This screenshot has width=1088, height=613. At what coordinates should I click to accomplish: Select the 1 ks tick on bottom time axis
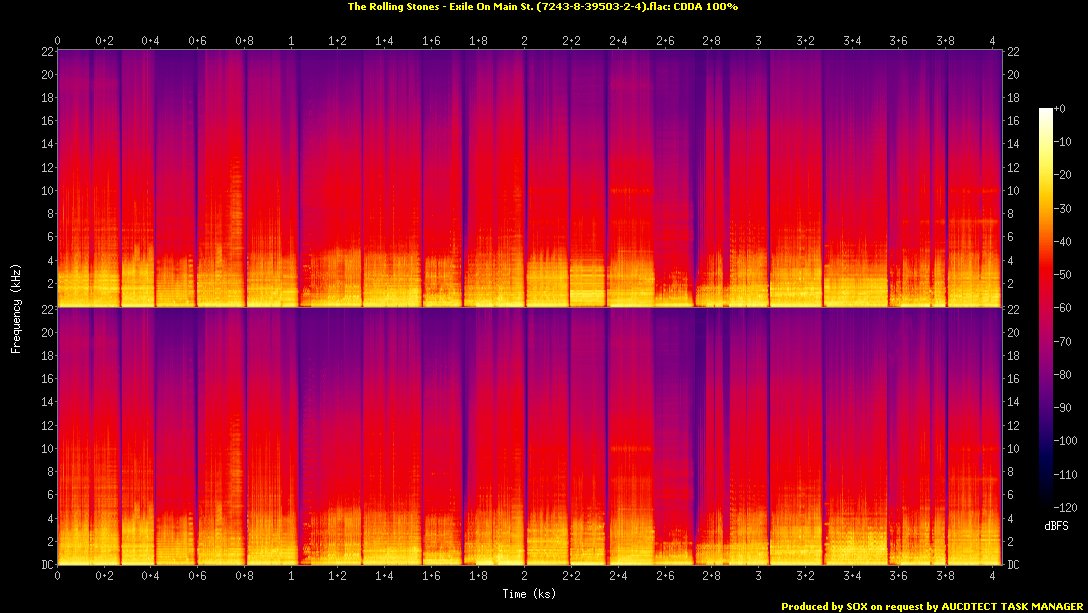click(291, 577)
